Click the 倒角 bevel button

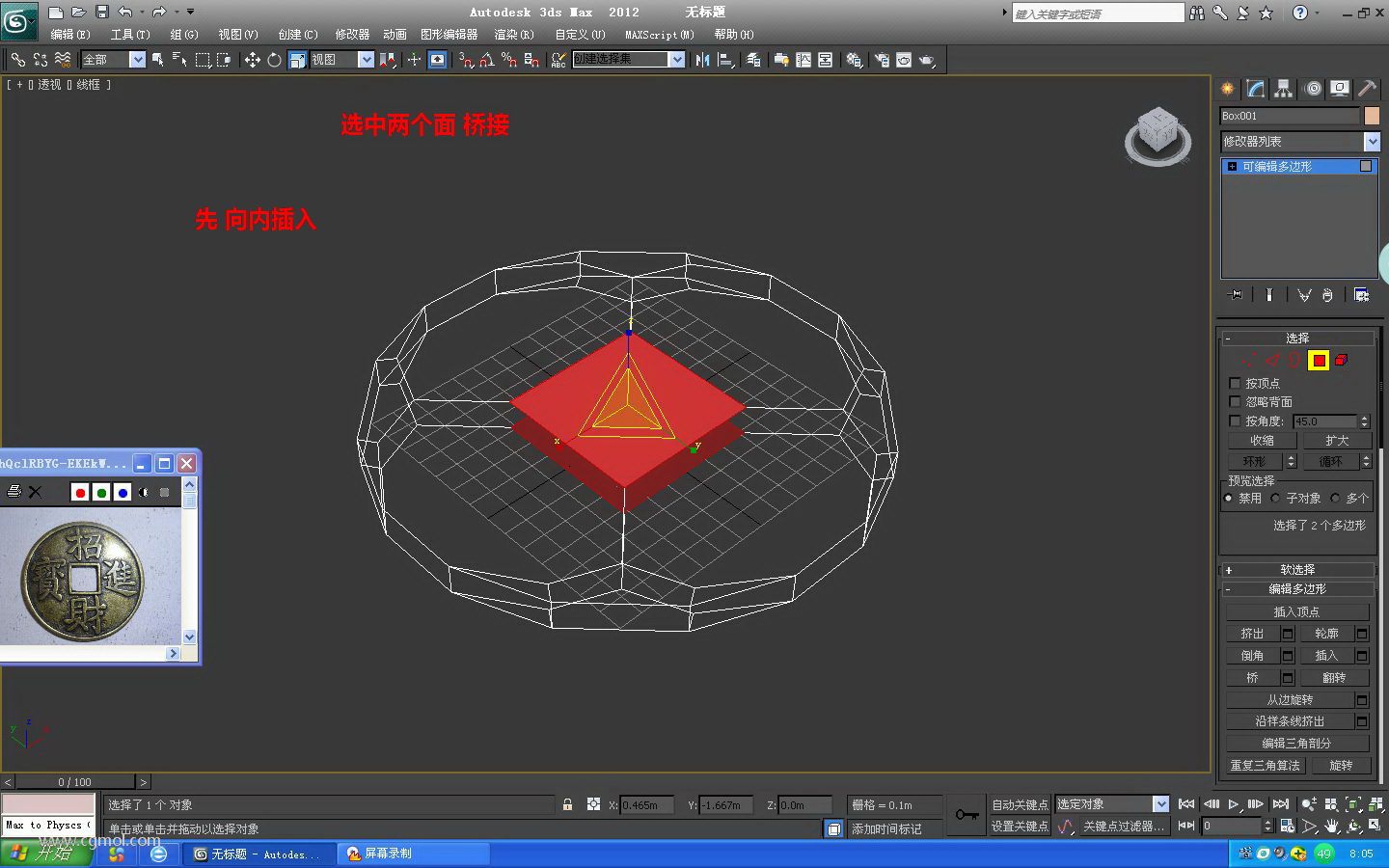pos(1252,656)
